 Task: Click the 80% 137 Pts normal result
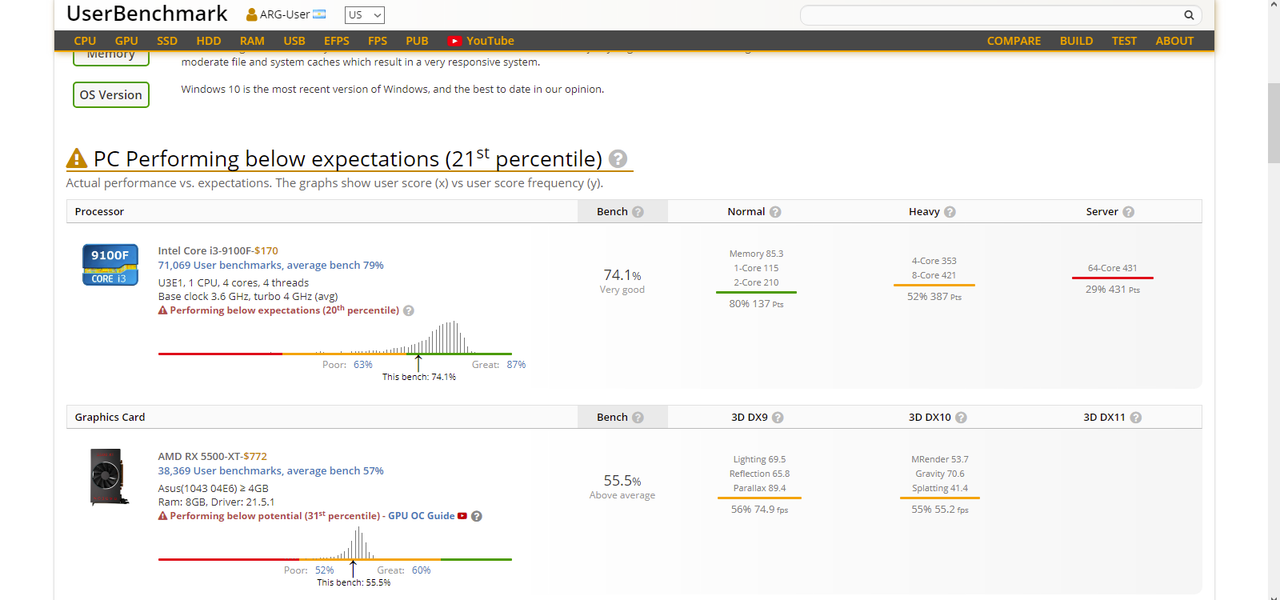[756, 304]
